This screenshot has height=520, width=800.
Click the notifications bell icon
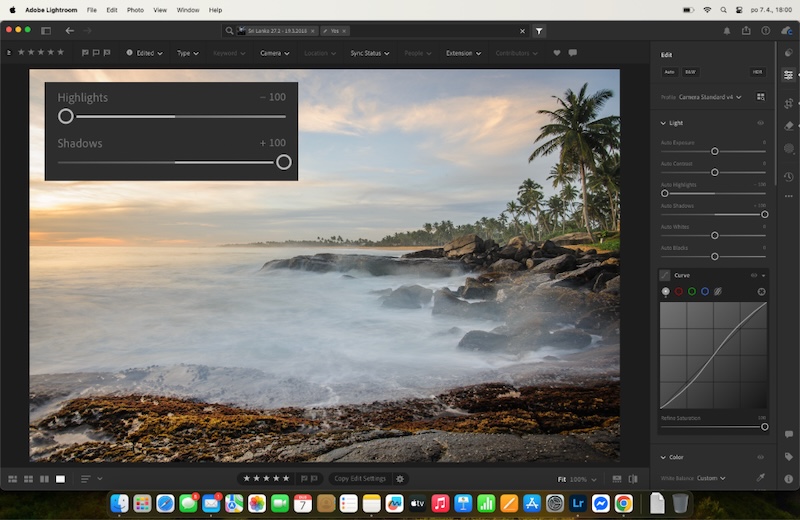click(x=727, y=31)
